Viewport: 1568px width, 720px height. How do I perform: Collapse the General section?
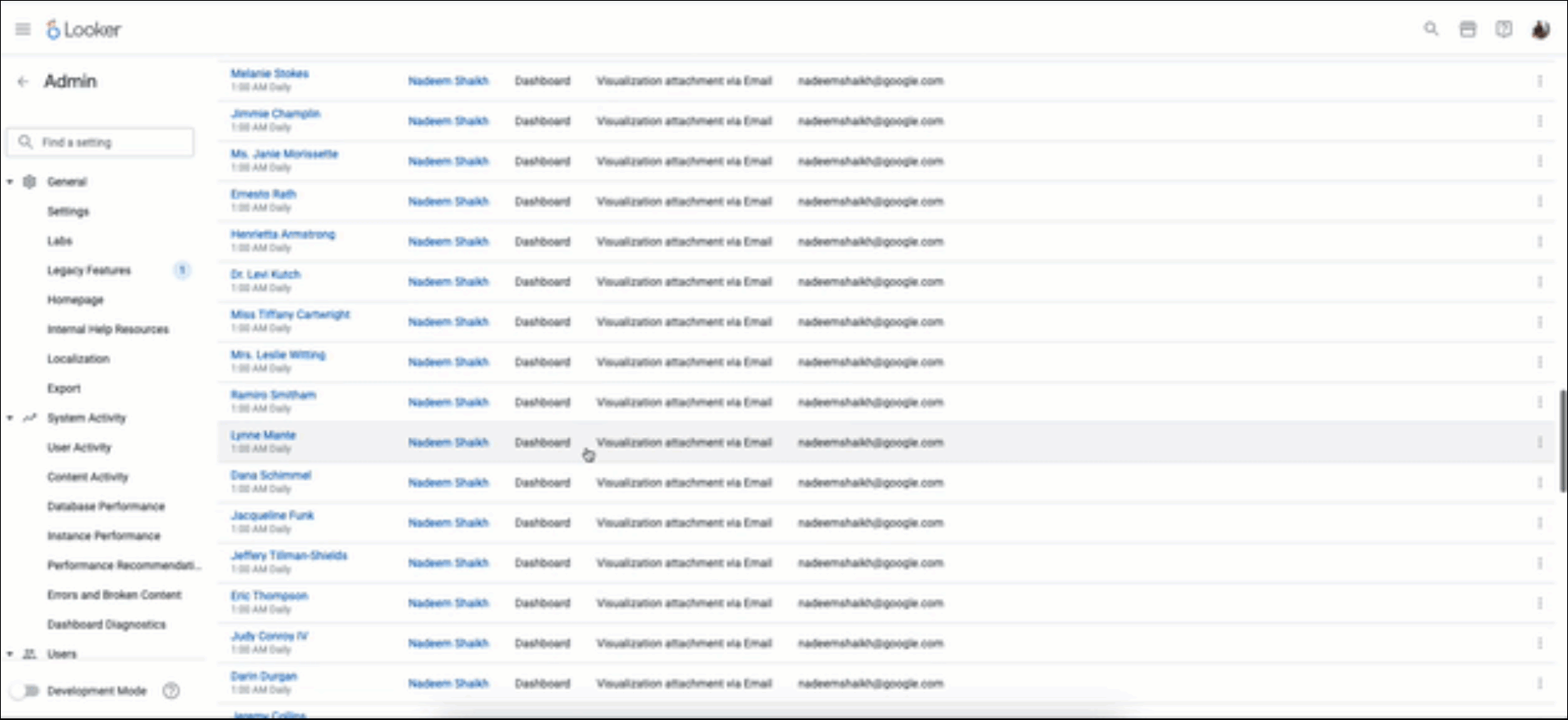coord(10,182)
